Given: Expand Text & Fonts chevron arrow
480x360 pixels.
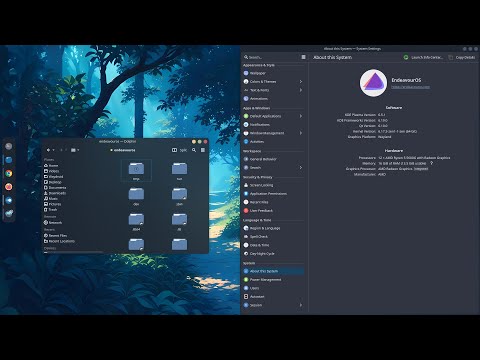Looking at the screenshot, I should click(301, 90).
